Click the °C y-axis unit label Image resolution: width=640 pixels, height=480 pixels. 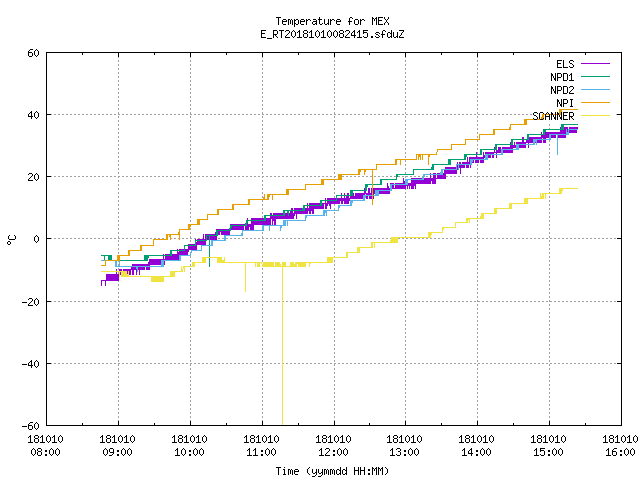click(11, 240)
